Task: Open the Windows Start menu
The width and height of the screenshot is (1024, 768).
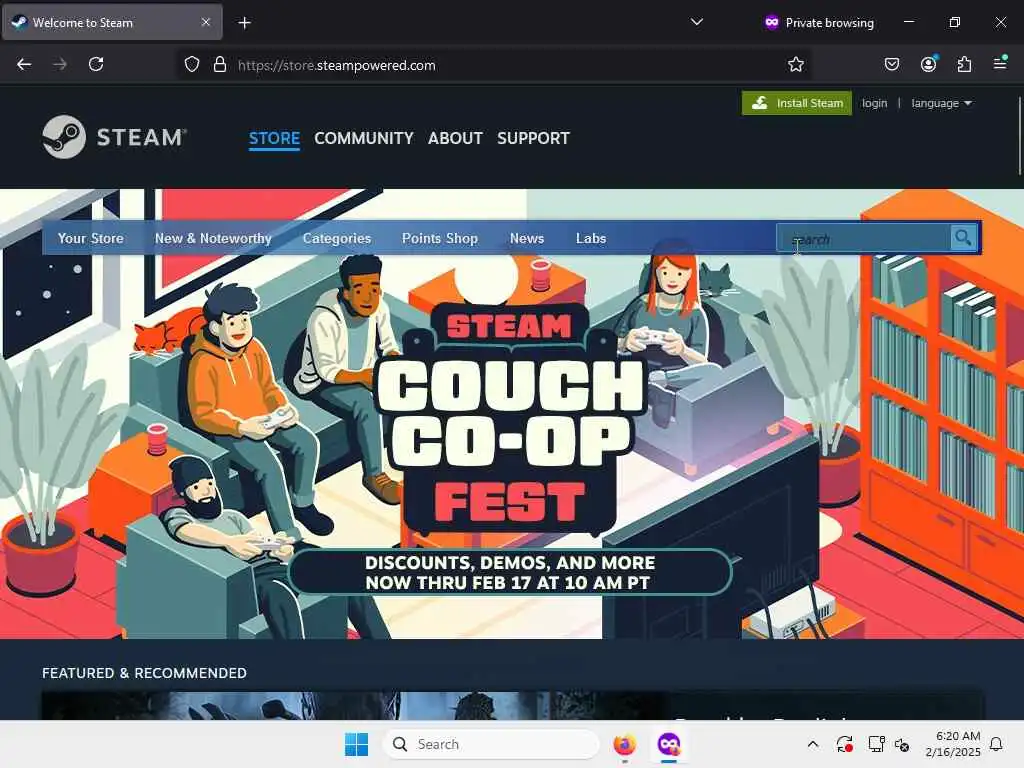Action: point(357,744)
